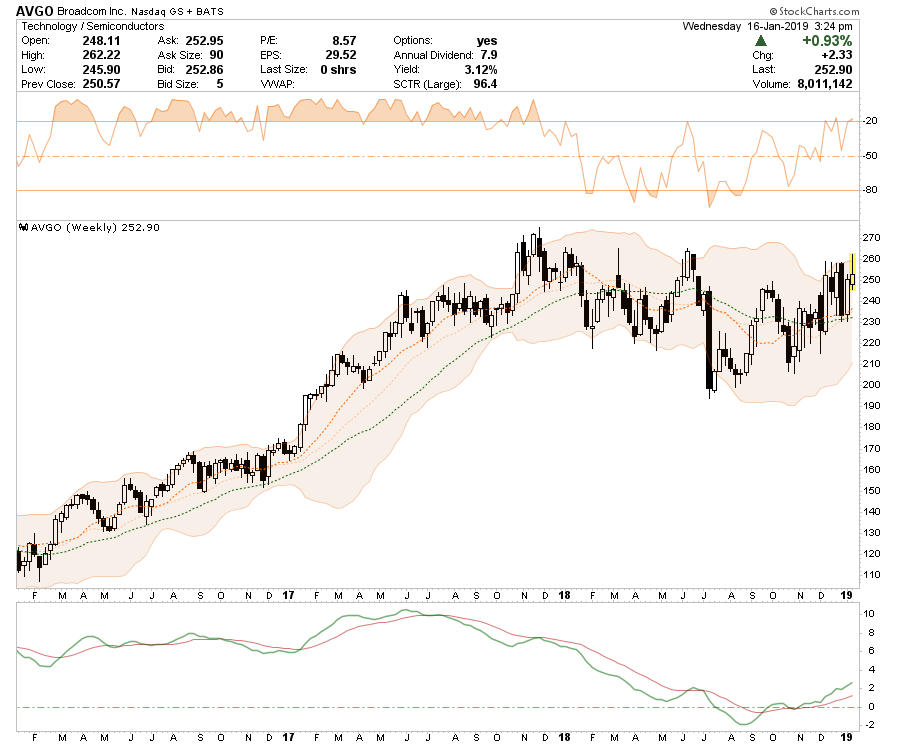This screenshot has width=900, height=746.
Task: Click the -20 level on oscillator axis
Action: [871, 121]
